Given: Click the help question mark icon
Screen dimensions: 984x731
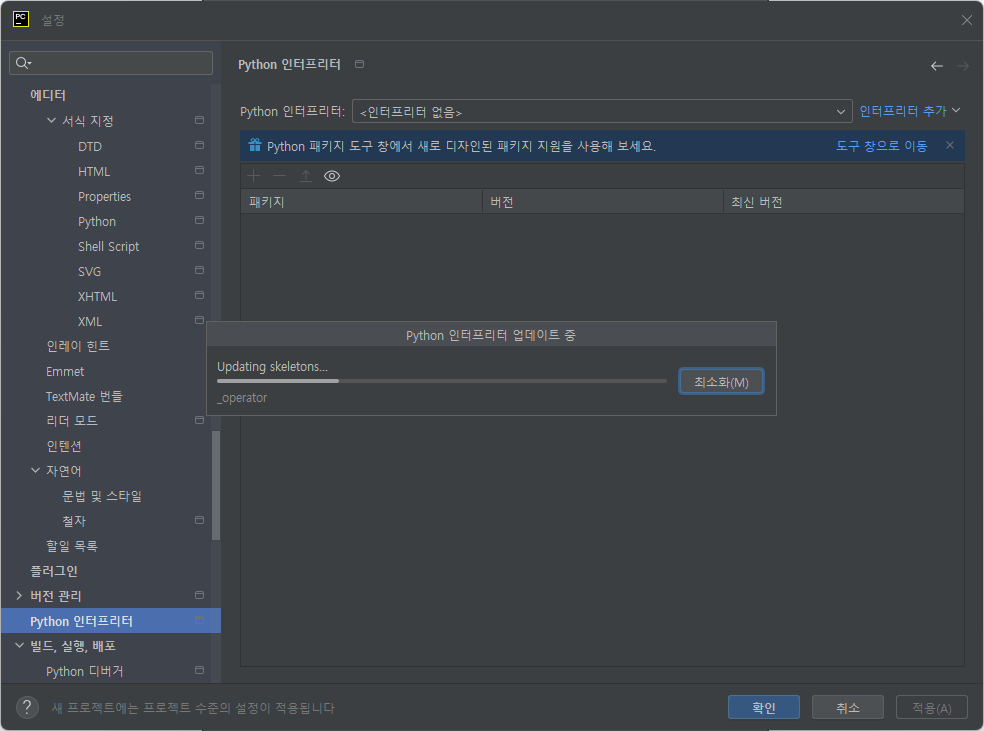Looking at the screenshot, I should 27,707.
